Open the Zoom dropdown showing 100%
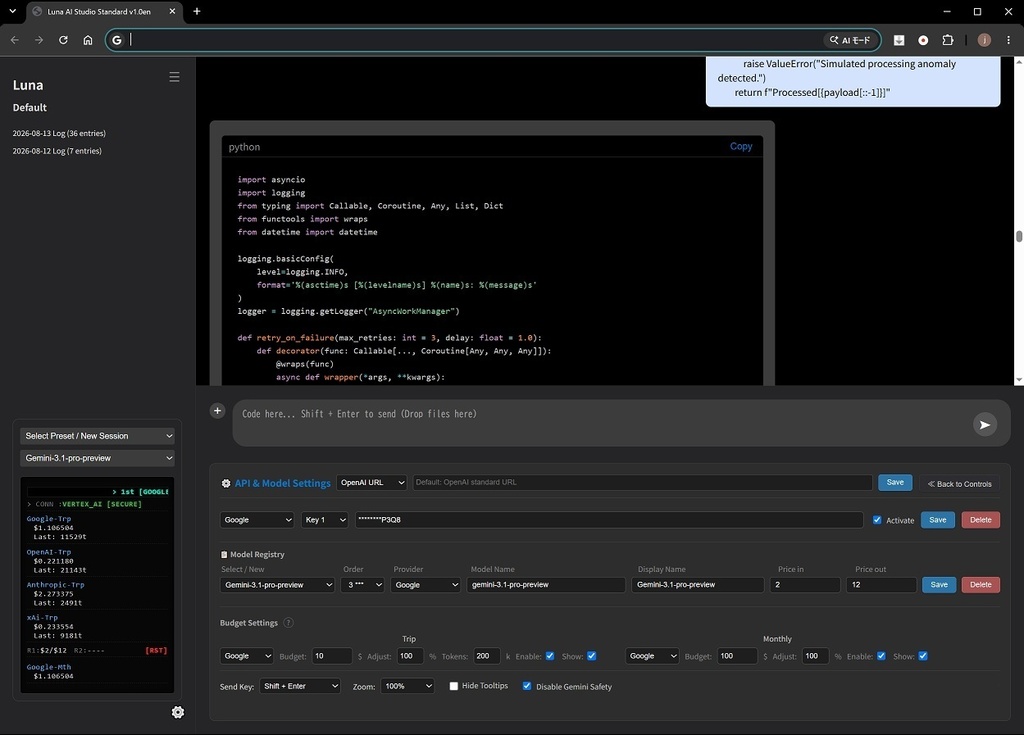Image resolution: width=1024 pixels, height=735 pixels. [408, 686]
